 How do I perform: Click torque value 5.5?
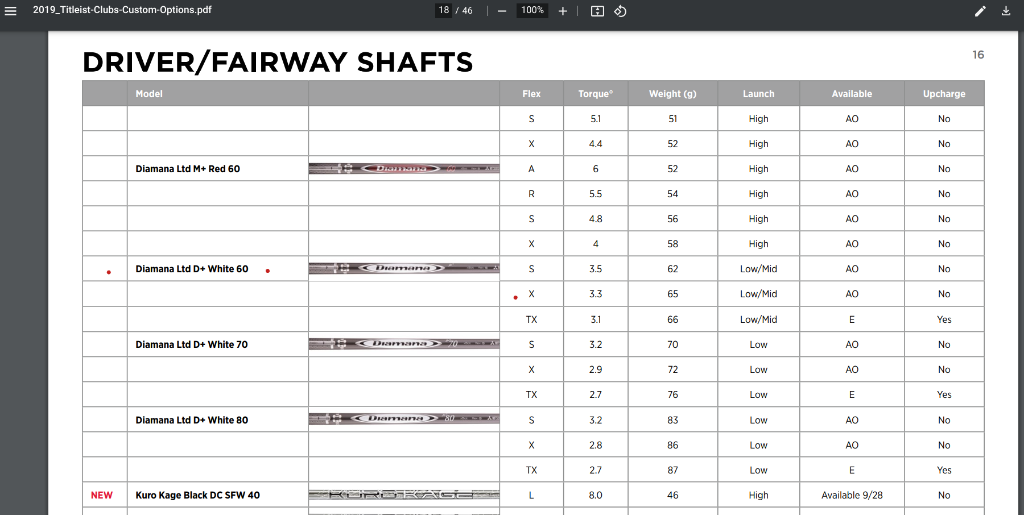pyautogui.click(x=596, y=194)
